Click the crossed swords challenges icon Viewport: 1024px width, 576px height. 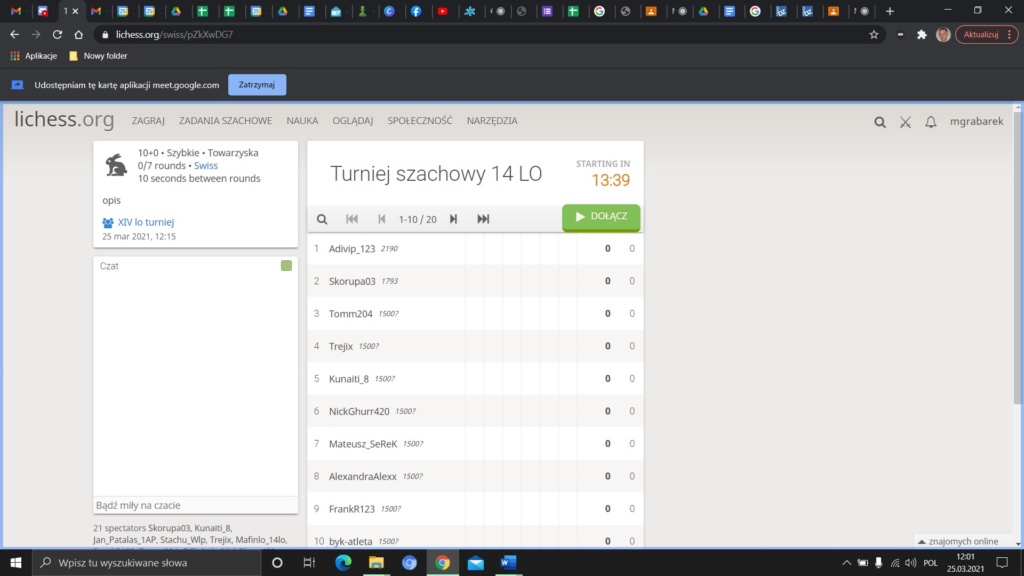coord(905,122)
